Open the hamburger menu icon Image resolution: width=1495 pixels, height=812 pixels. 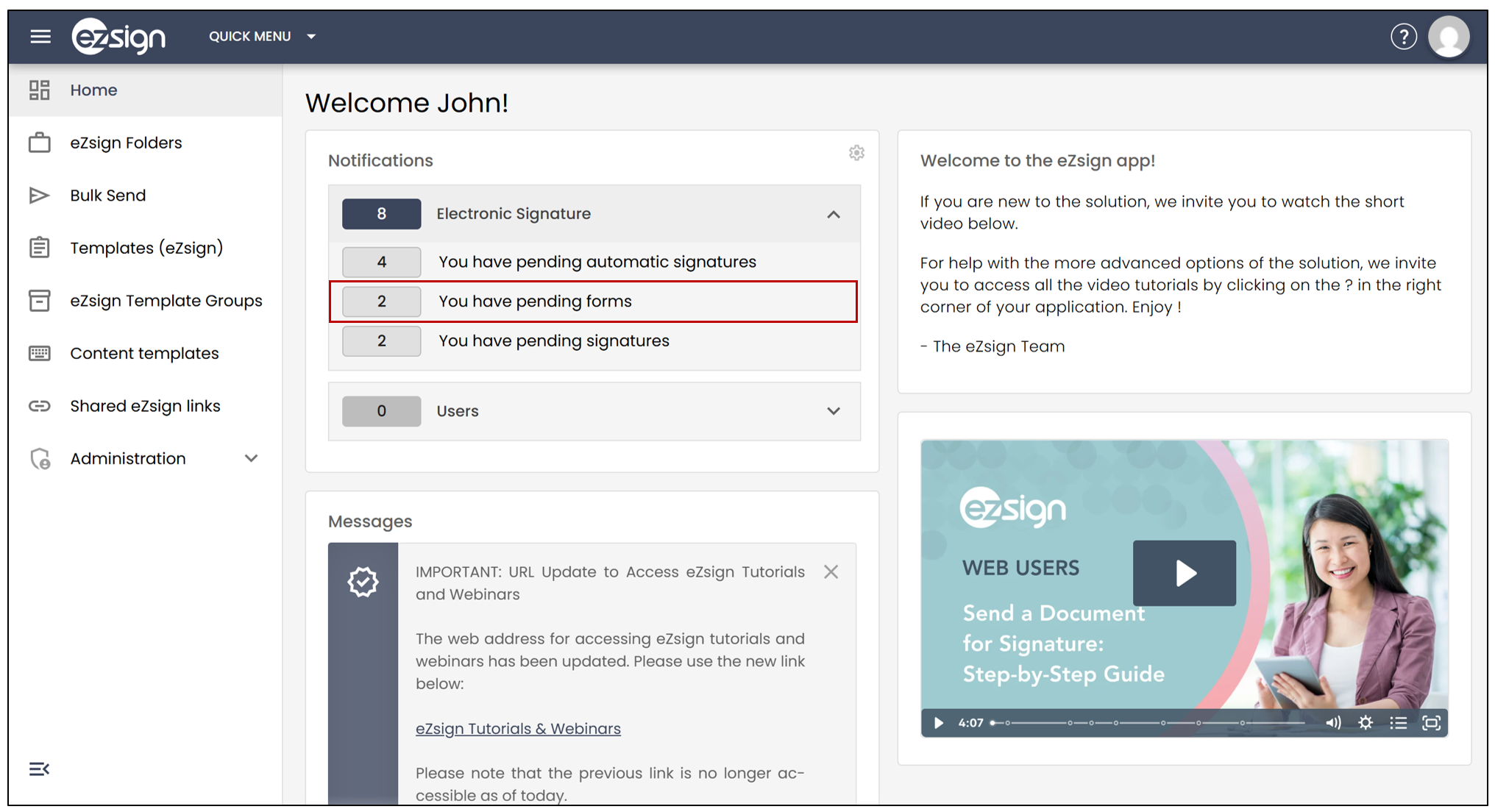pos(40,36)
